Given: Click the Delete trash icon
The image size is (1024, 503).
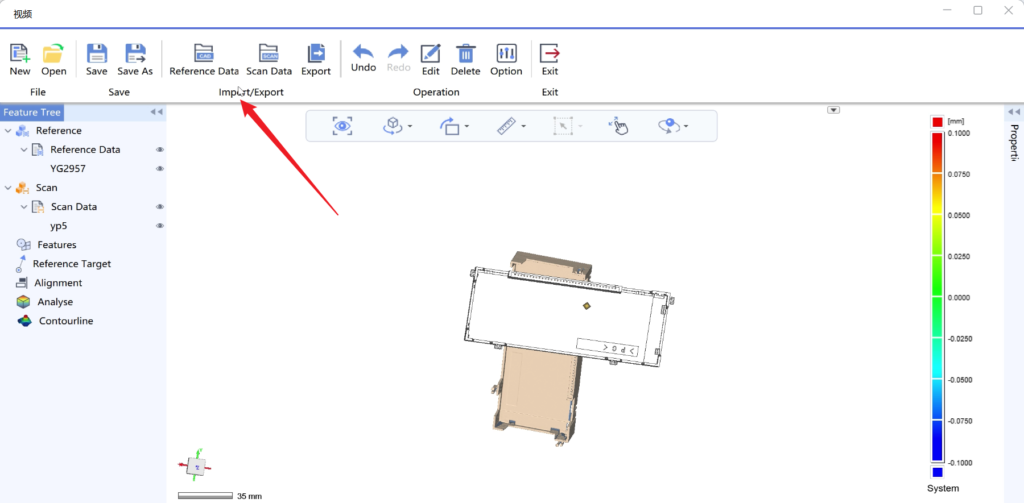Looking at the screenshot, I should pos(466,53).
